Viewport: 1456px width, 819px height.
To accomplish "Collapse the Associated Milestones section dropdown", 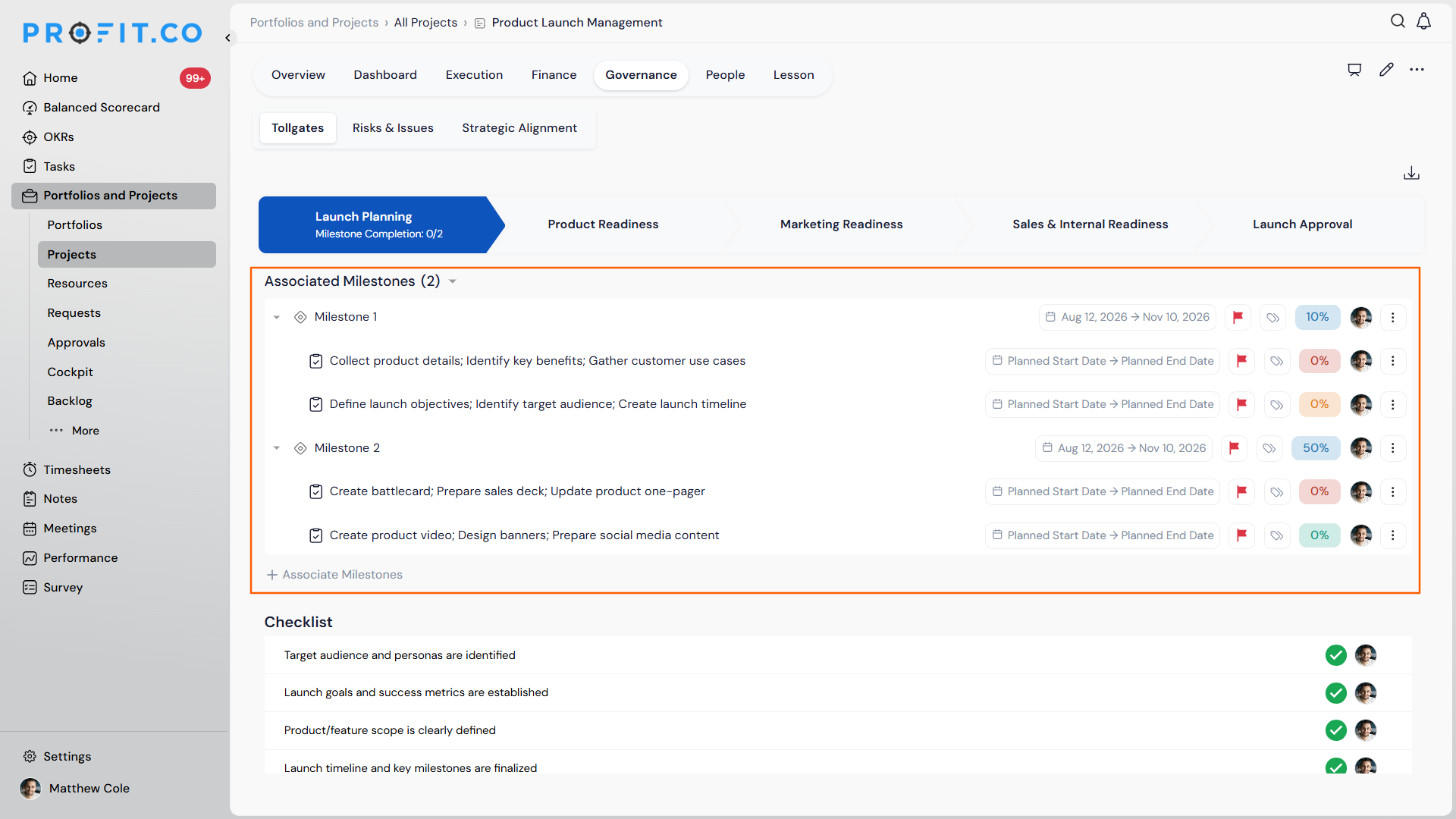I will point(453,281).
